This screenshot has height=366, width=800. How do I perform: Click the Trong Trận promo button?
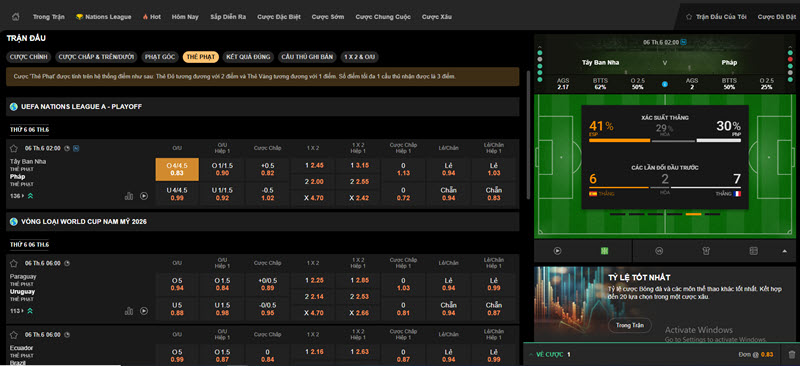(630, 325)
